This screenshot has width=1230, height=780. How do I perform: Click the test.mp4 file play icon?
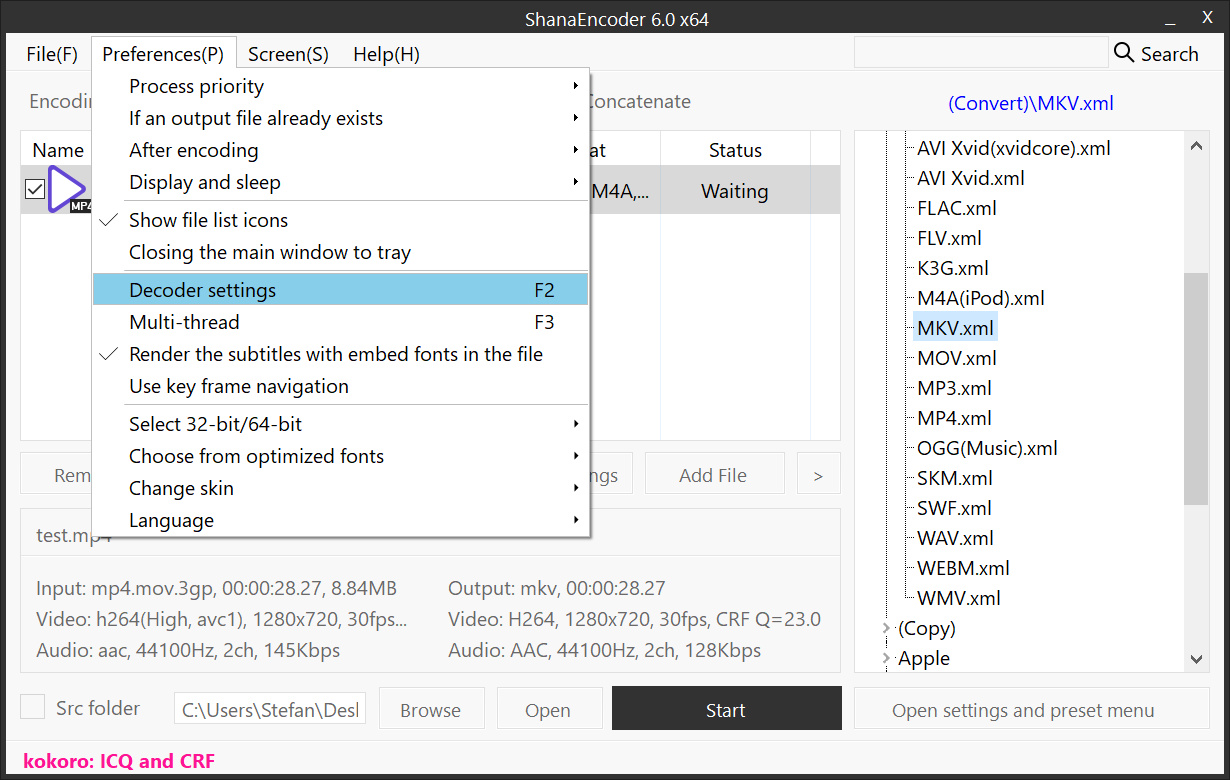[67, 189]
